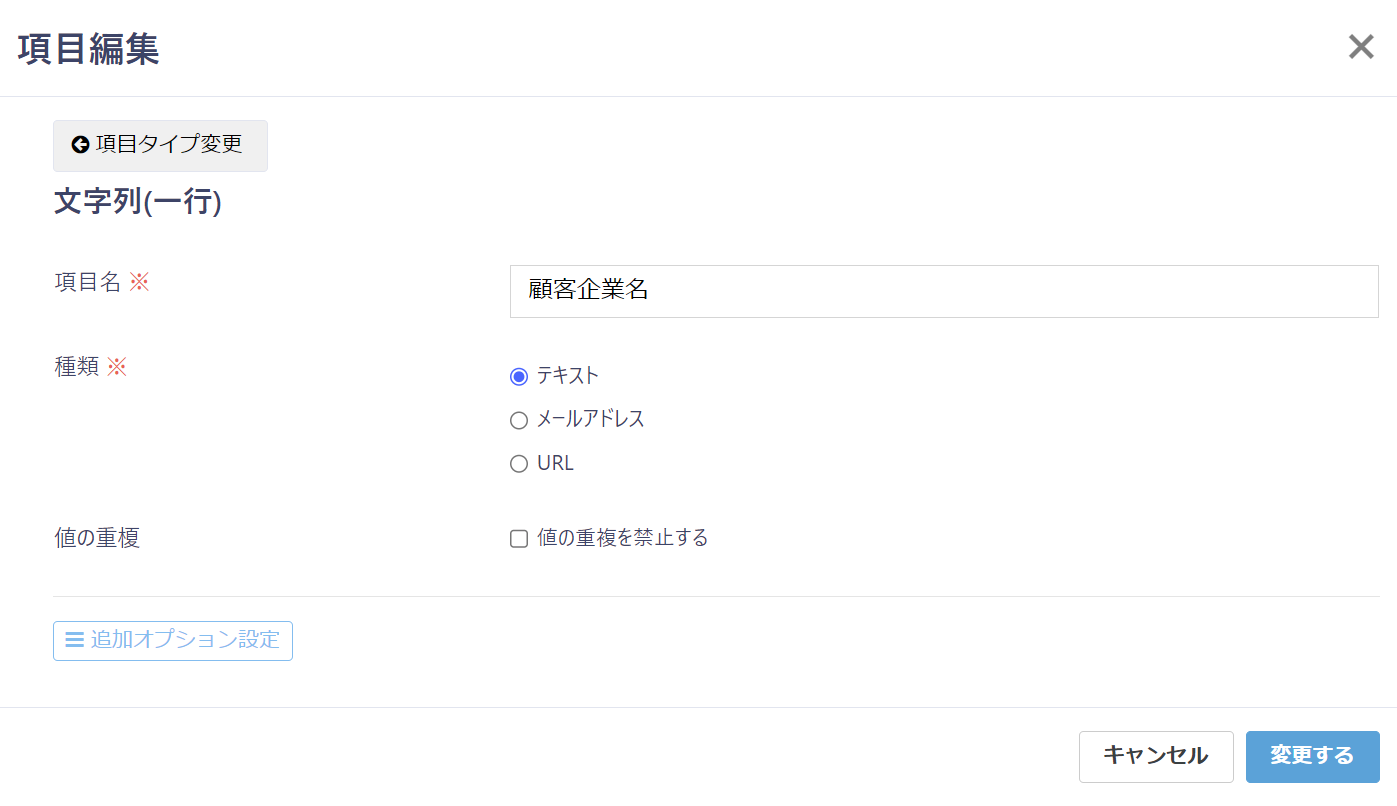Click the 項目編集 dialog title
This screenshot has height=806, width=1397.
(x=88, y=49)
